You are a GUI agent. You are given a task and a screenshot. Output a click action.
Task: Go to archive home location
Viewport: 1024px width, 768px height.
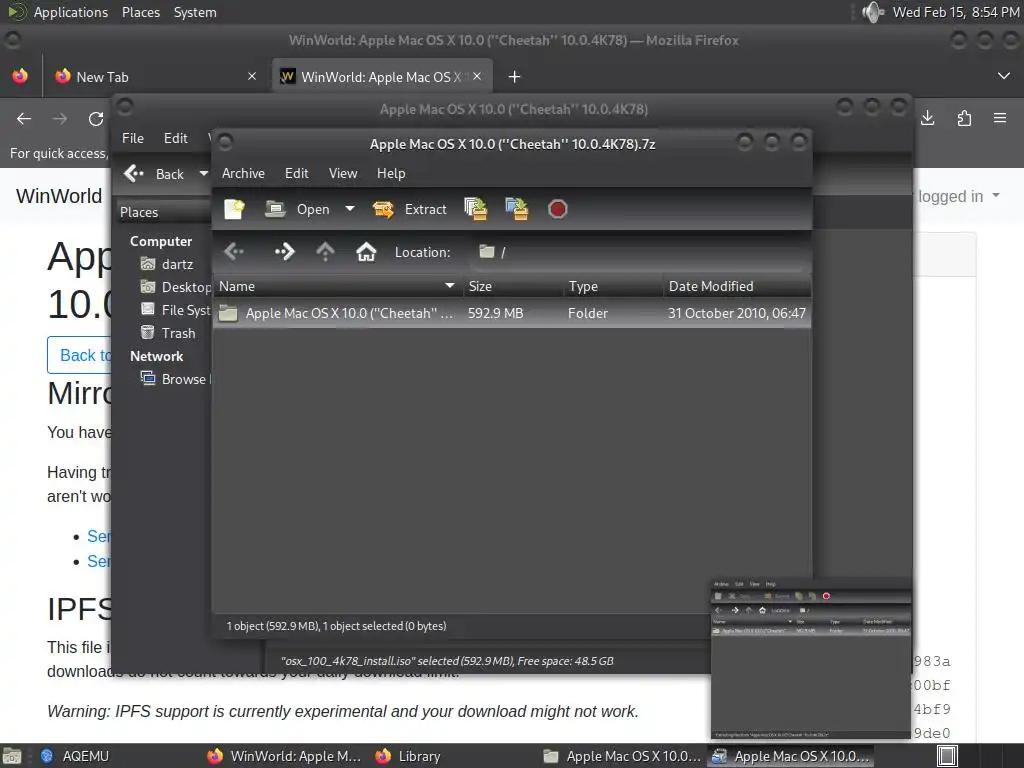pyautogui.click(x=366, y=252)
